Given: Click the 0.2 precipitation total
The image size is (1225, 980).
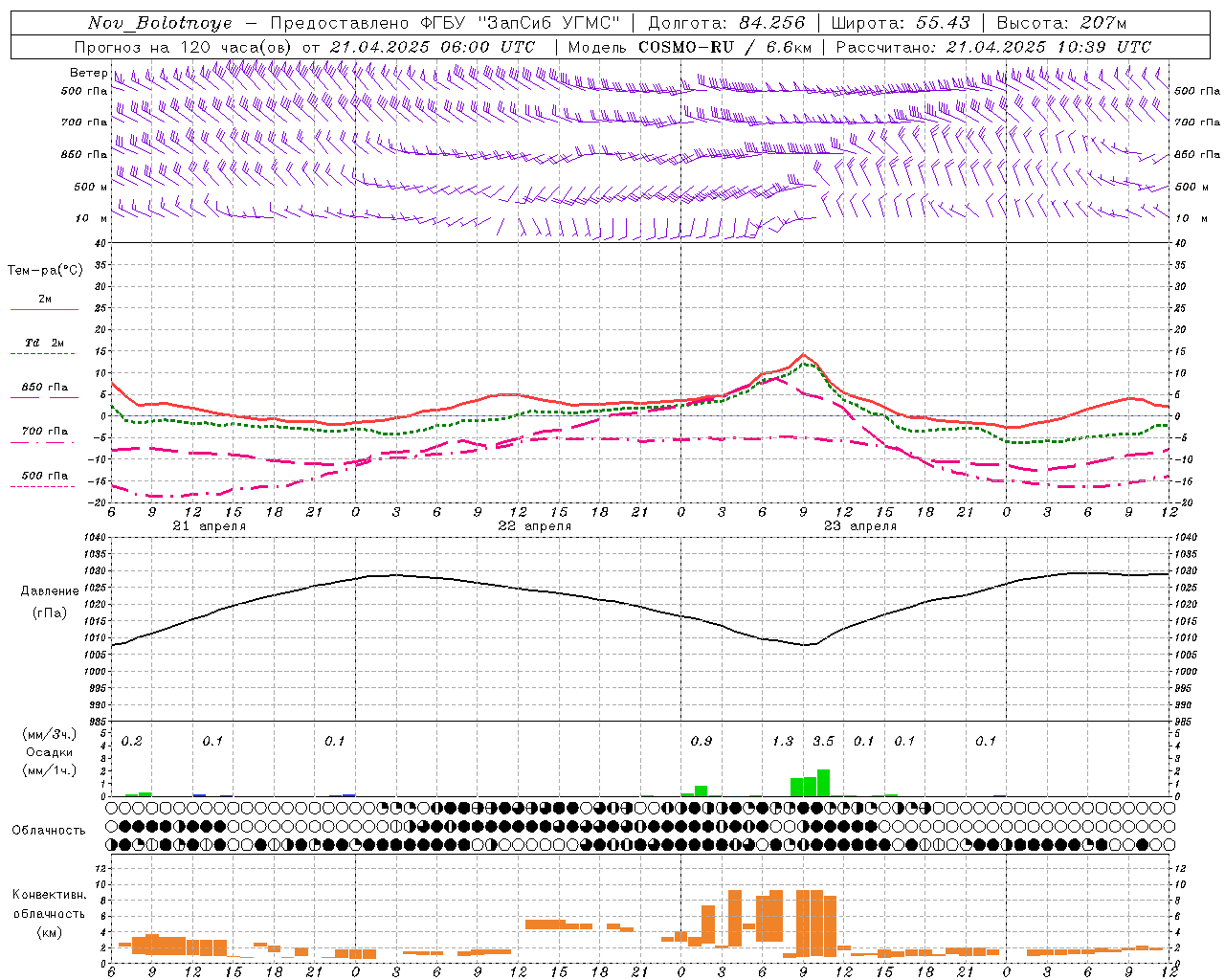Looking at the screenshot, I should pyautogui.click(x=132, y=741).
